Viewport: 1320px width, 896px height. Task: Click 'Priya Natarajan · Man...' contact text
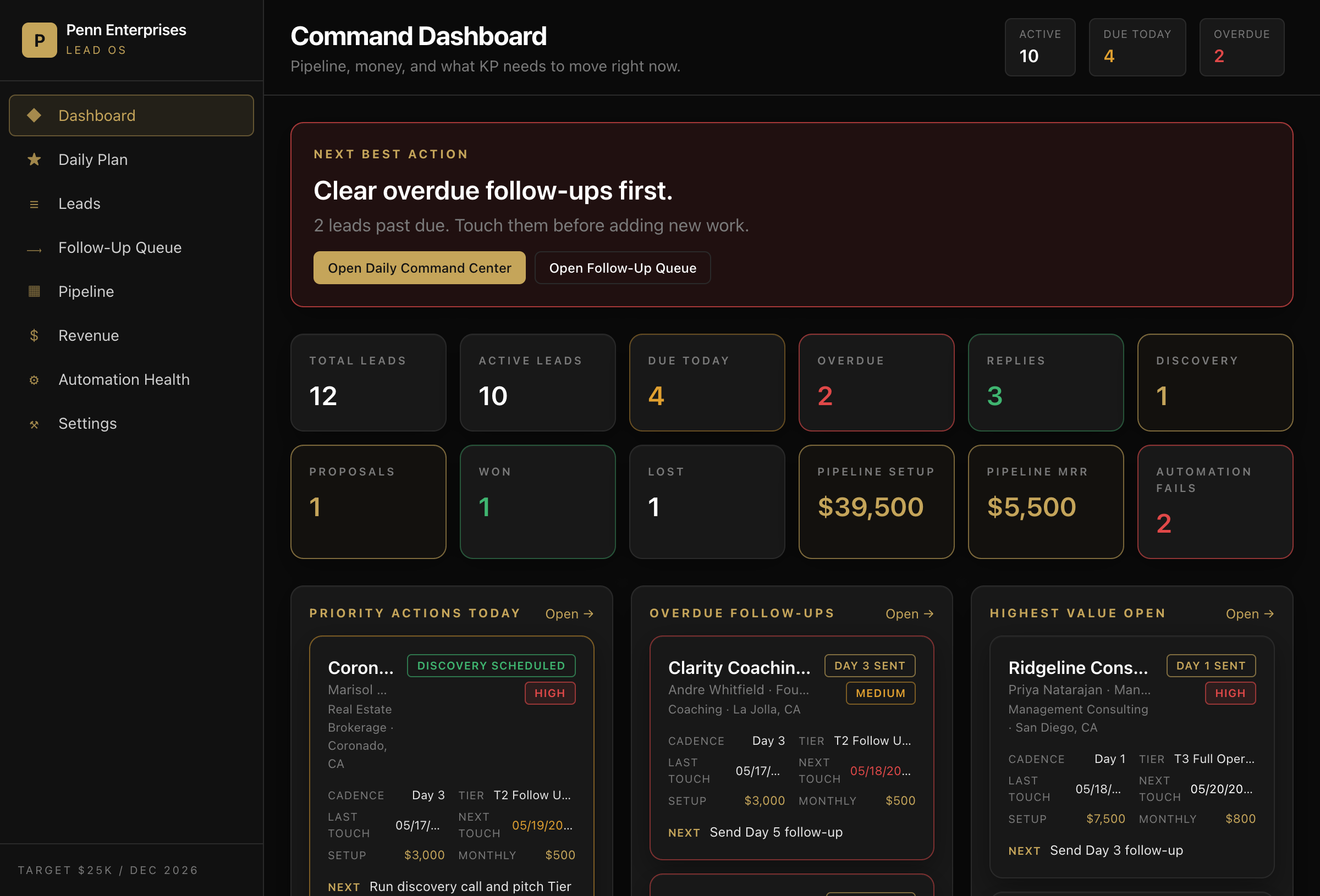1079,690
